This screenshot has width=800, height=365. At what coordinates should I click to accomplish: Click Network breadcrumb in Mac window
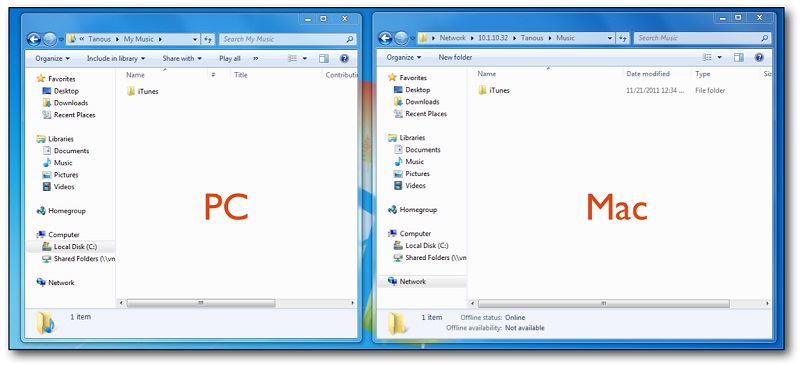(x=453, y=38)
